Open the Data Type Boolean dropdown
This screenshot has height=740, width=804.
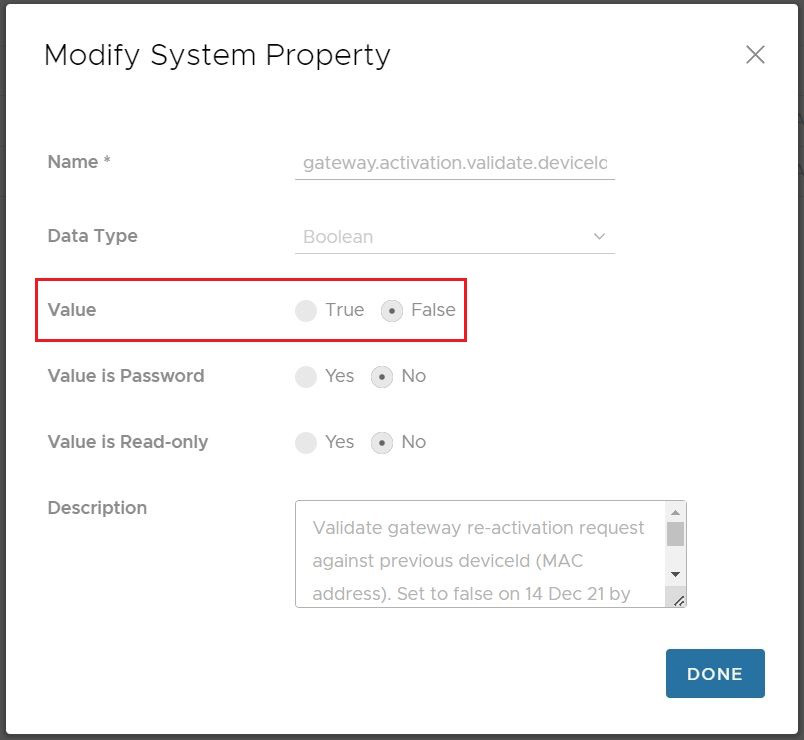click(x=454, y=237)
